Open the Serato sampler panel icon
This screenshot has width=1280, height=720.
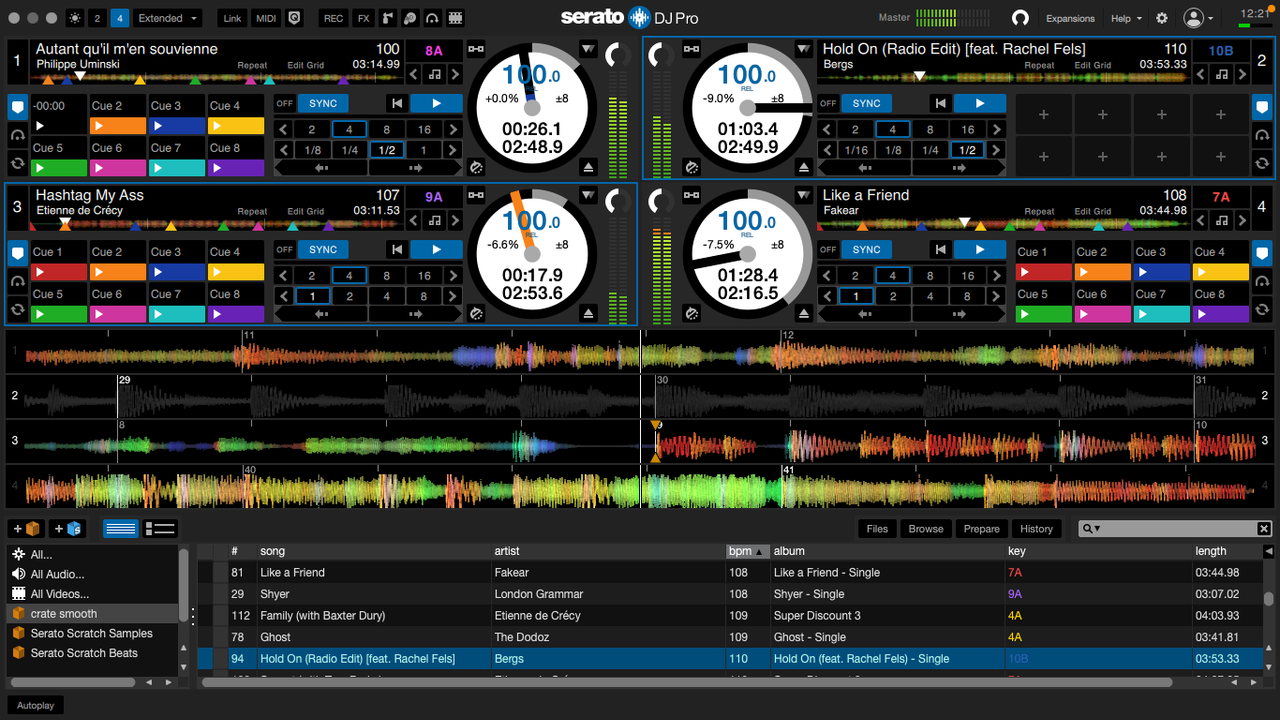pos(386,18)
